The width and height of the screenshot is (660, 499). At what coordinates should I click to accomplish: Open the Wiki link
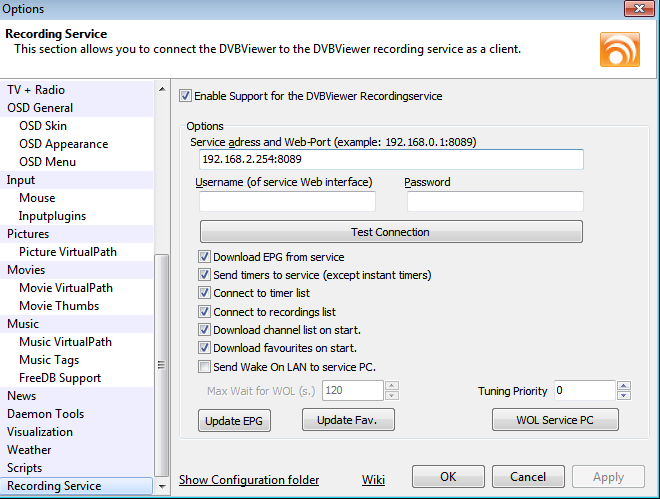coord(373,480)
